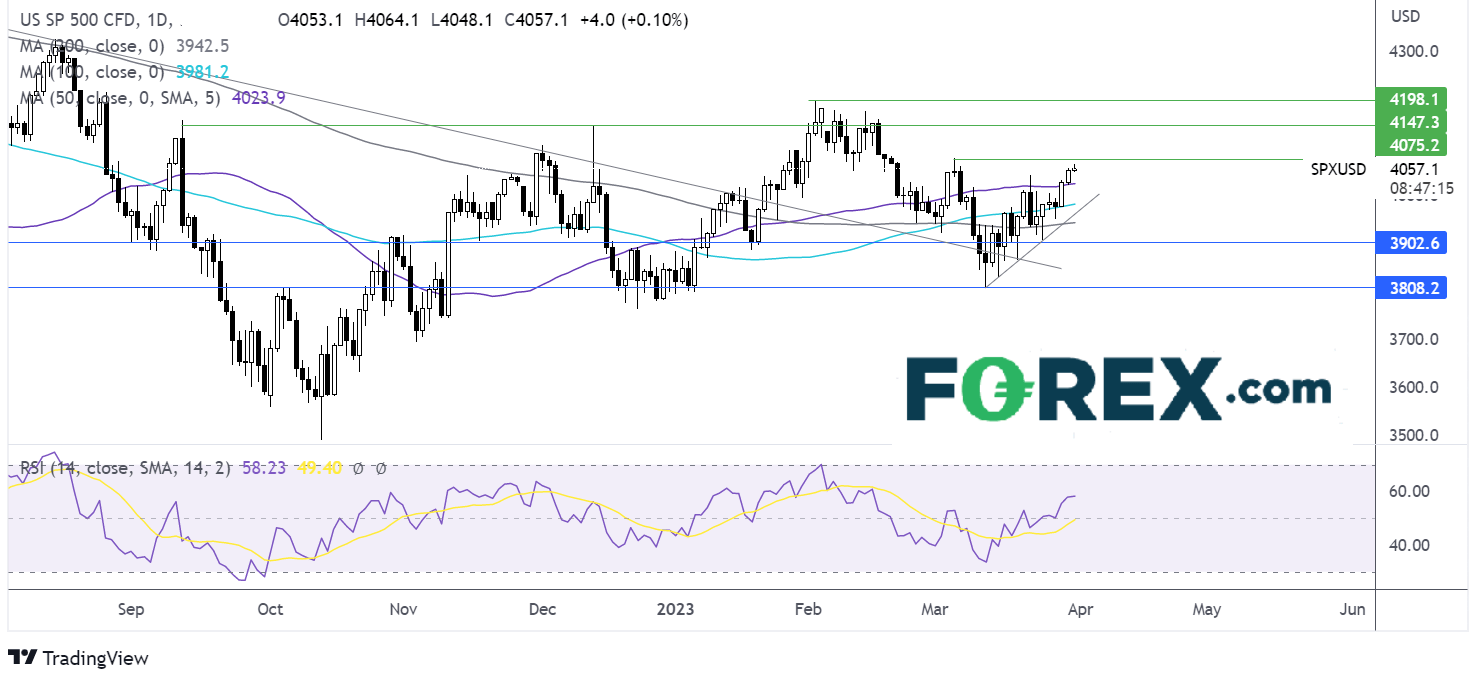Click the Oct label on time axis
This screenshot has height=684, width=1483.
point(270,609)
